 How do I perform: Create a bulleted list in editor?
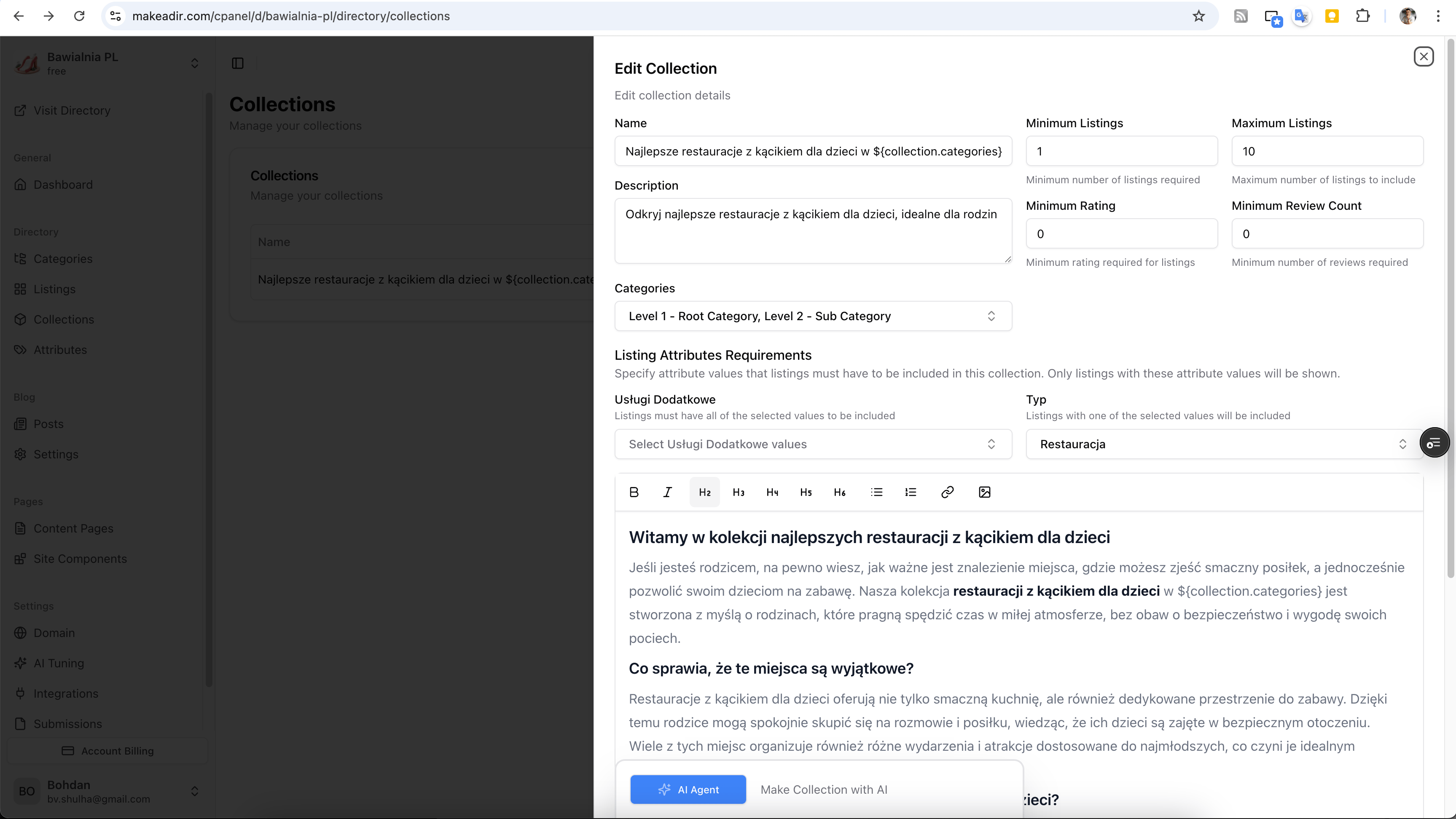(877, 492)
